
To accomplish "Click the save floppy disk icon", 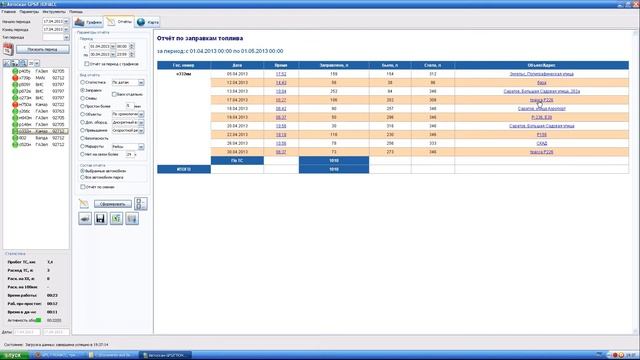I will click(x=100, y=219).
